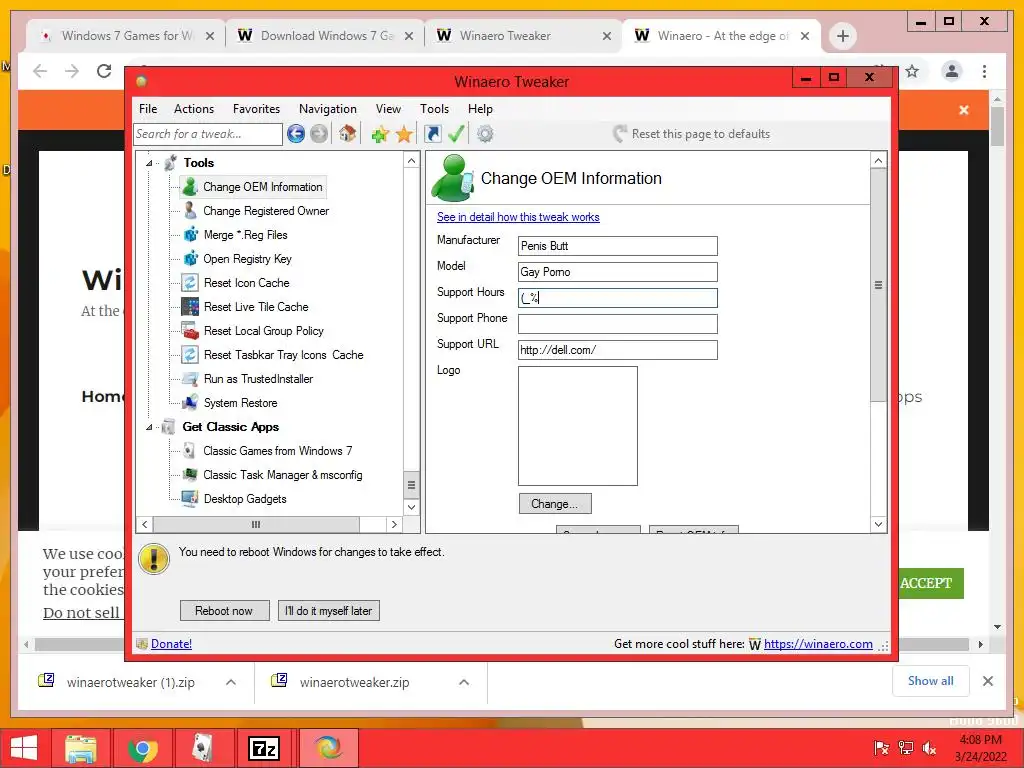Switch to the Winaero Tweaker browser tab
The height and width of the screenshot is (768, 1024).
pyautogui.click(x=524, y=36)
